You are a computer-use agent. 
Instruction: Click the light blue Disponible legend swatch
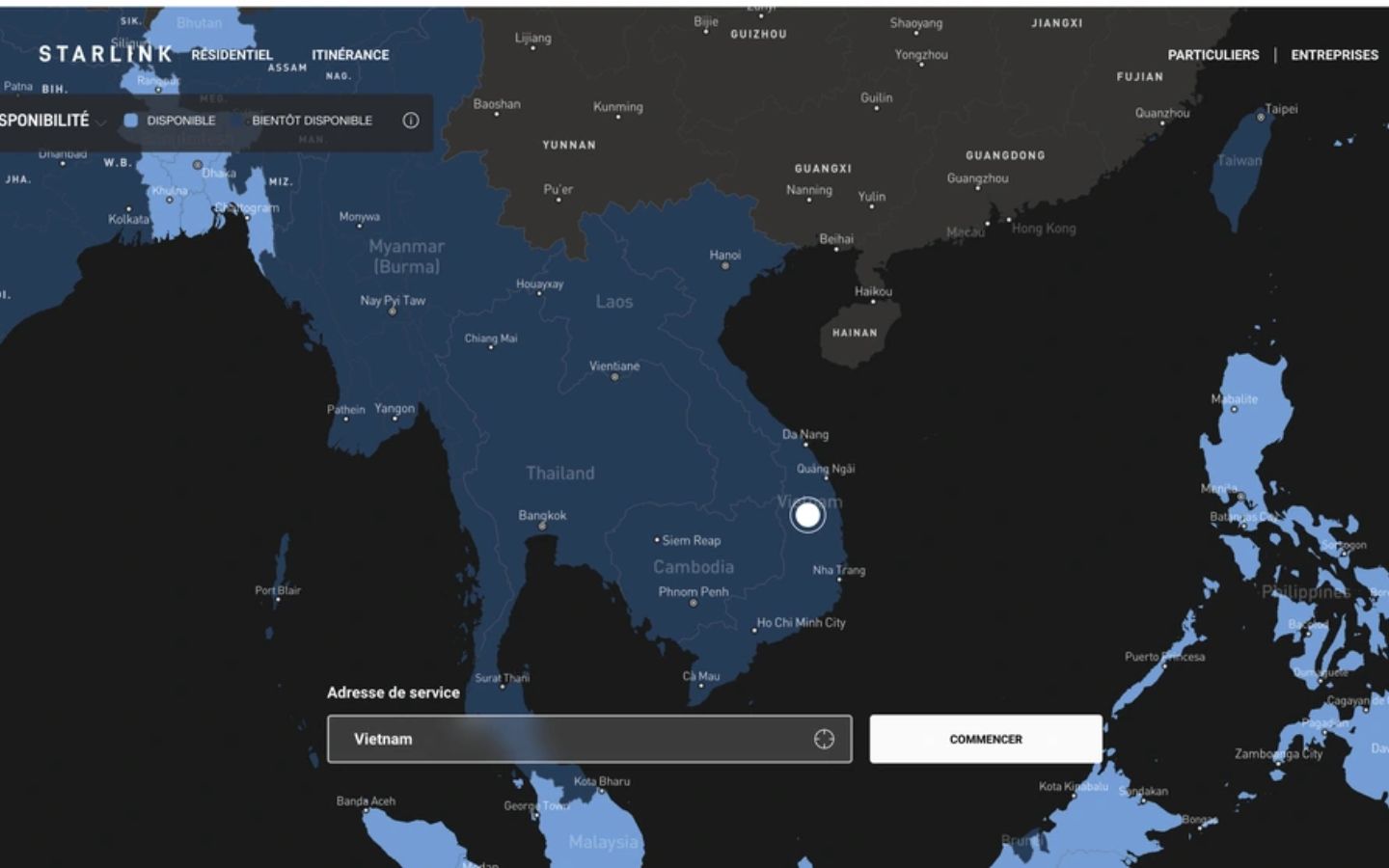click(x=131, y=121)
